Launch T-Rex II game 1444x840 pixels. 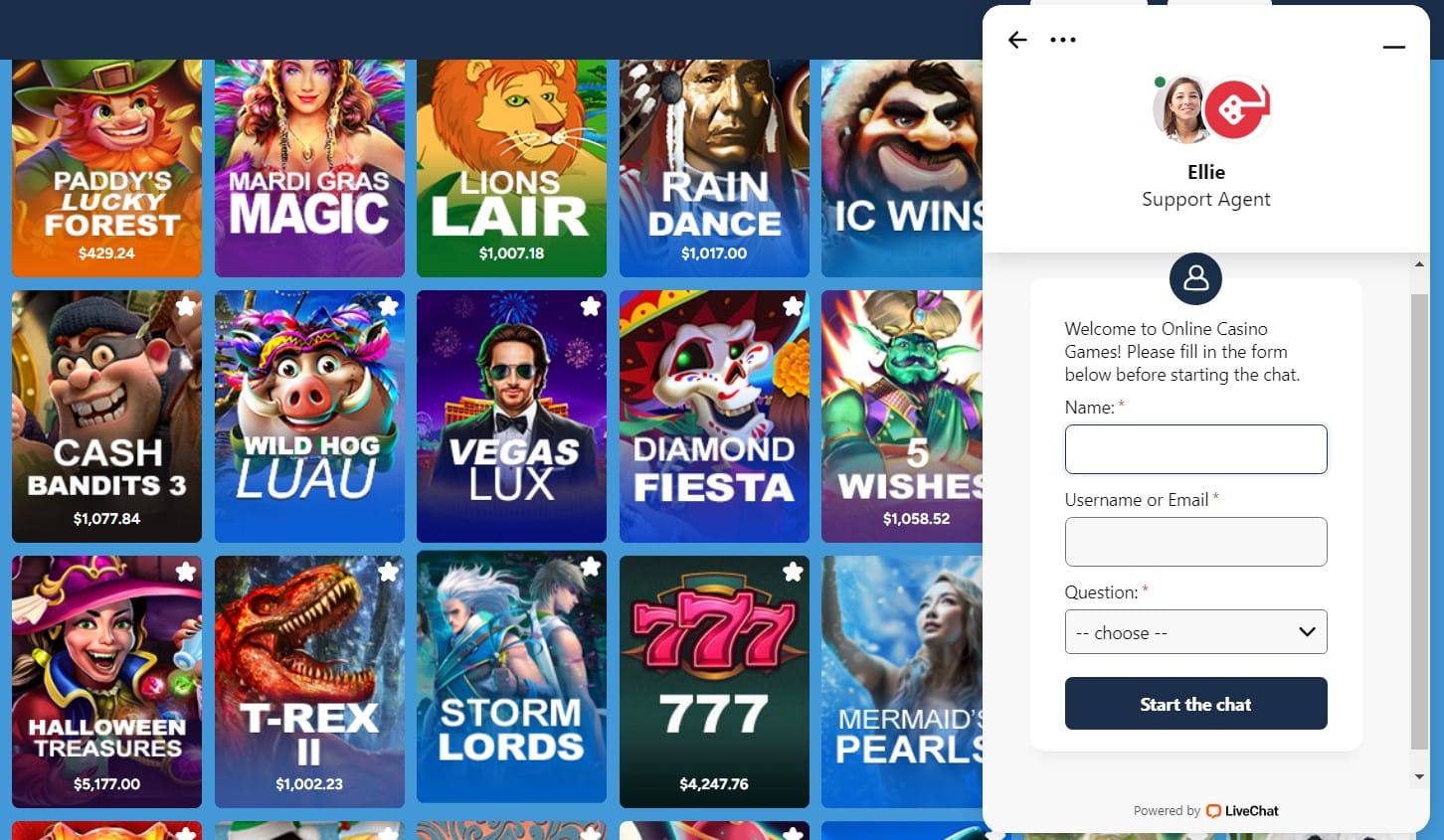(309, 682)
